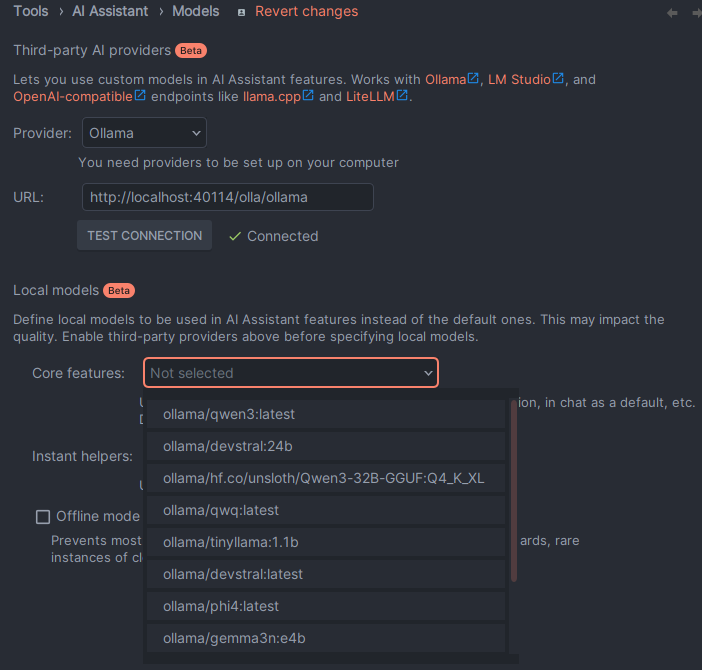702x670 pixels.
Task: Select the Qwen3-32B-GGUF:Q4_K_XL model
Action: pyautogui.click(x=326, y=478)
